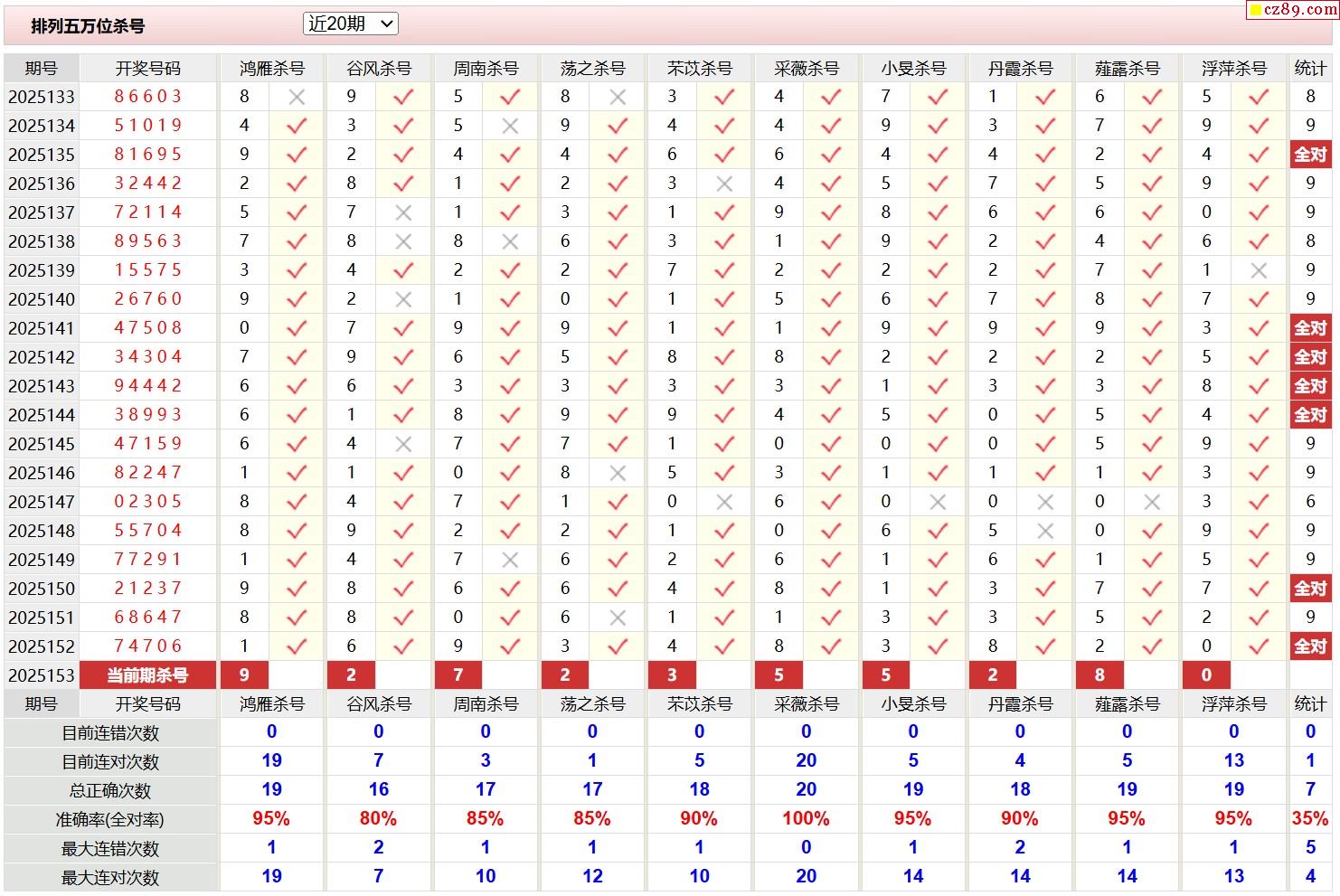The height and width of the screenshot is (896, 1340).
Task: Click the 鸿雁杀号 column header in the top row
Action: [271, 69]
